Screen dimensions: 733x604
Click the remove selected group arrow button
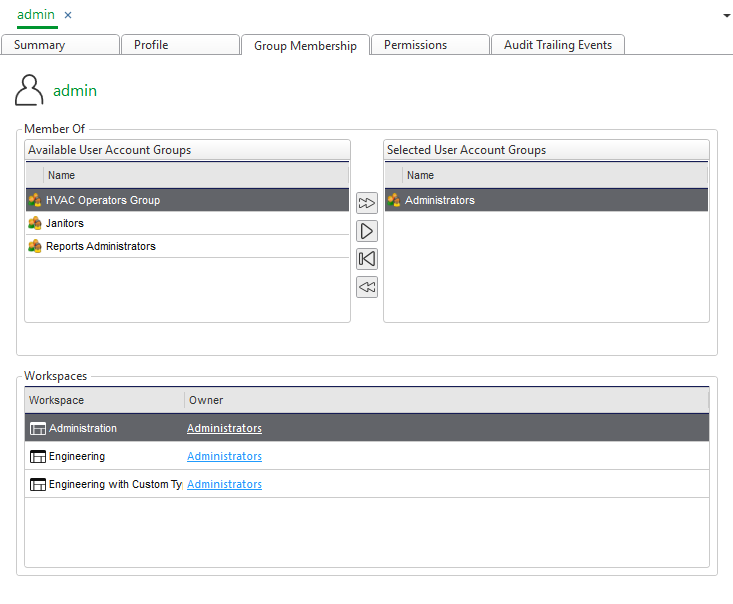pyautogui.click(x=367, y=259)
